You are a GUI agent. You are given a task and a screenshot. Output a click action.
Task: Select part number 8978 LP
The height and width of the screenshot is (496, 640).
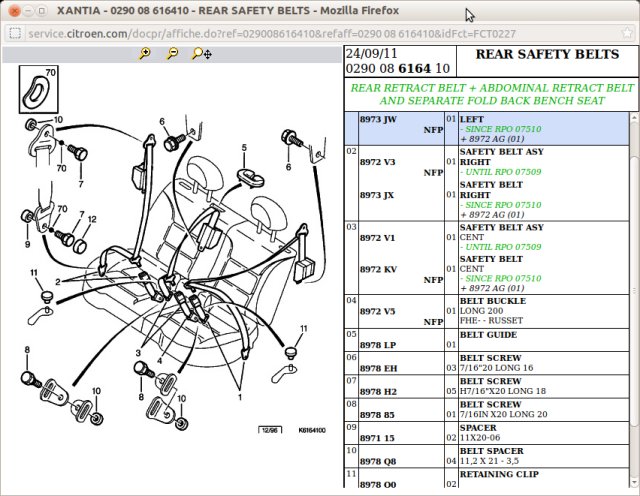(378, 345)
